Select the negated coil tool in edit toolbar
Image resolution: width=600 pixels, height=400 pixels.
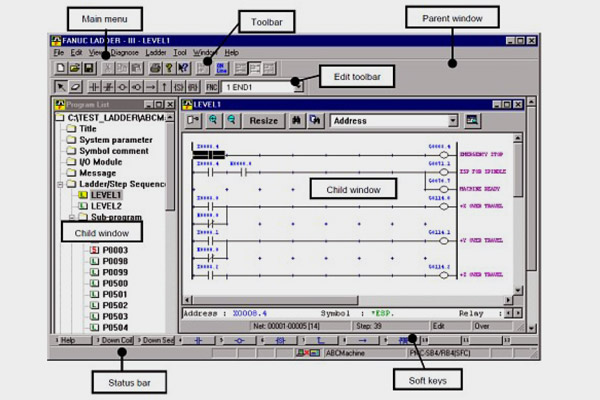point(136,87)
